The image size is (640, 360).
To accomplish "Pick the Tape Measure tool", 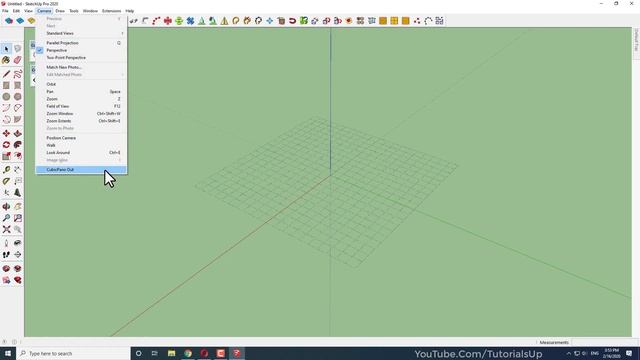I will click(x=6, y=170).
